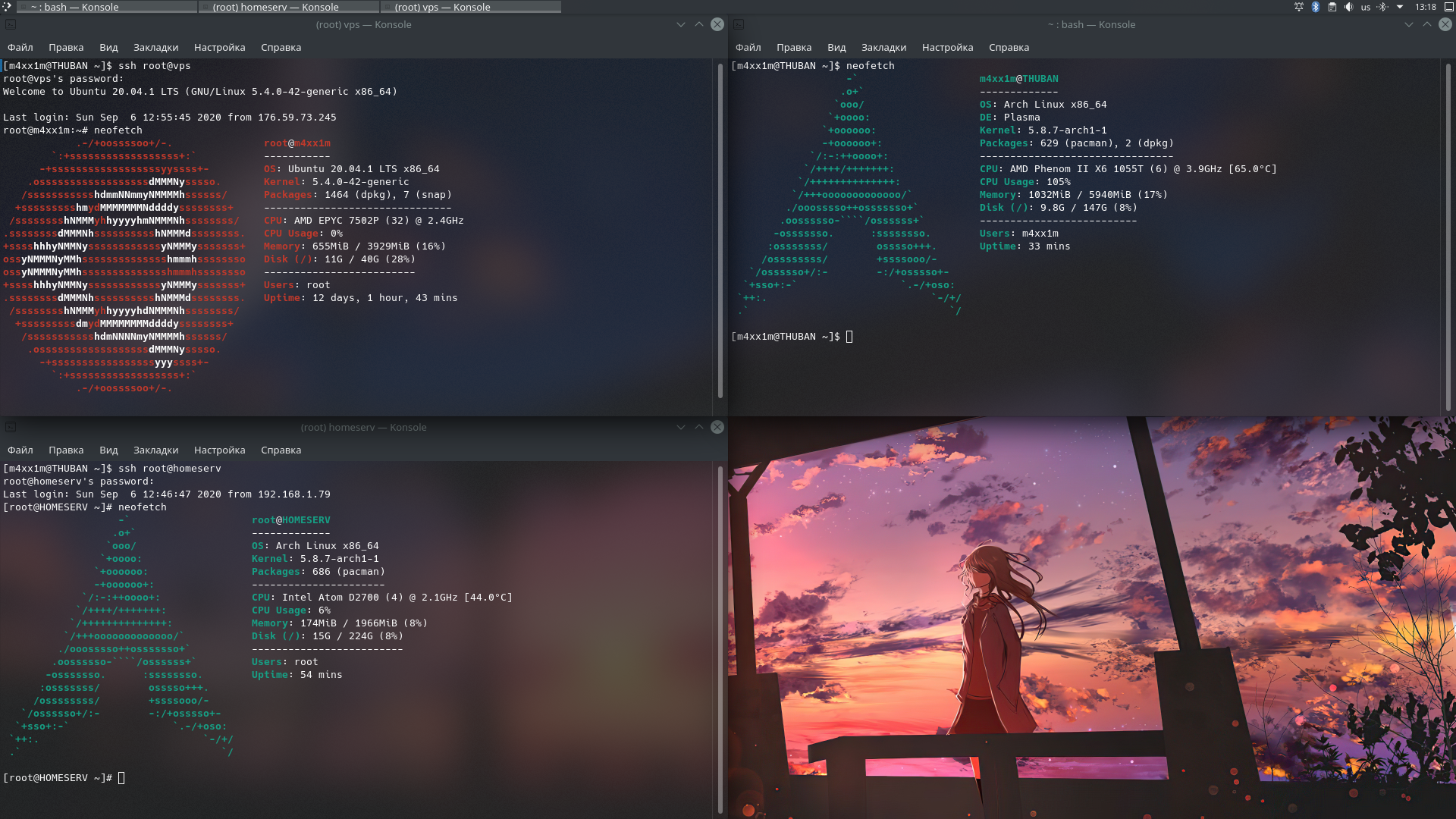Image resolution: width=1456 pixels, height=819 pixels.
Task: Open Справка menu in the vps Konsole
Action: (x=281, y=47)
